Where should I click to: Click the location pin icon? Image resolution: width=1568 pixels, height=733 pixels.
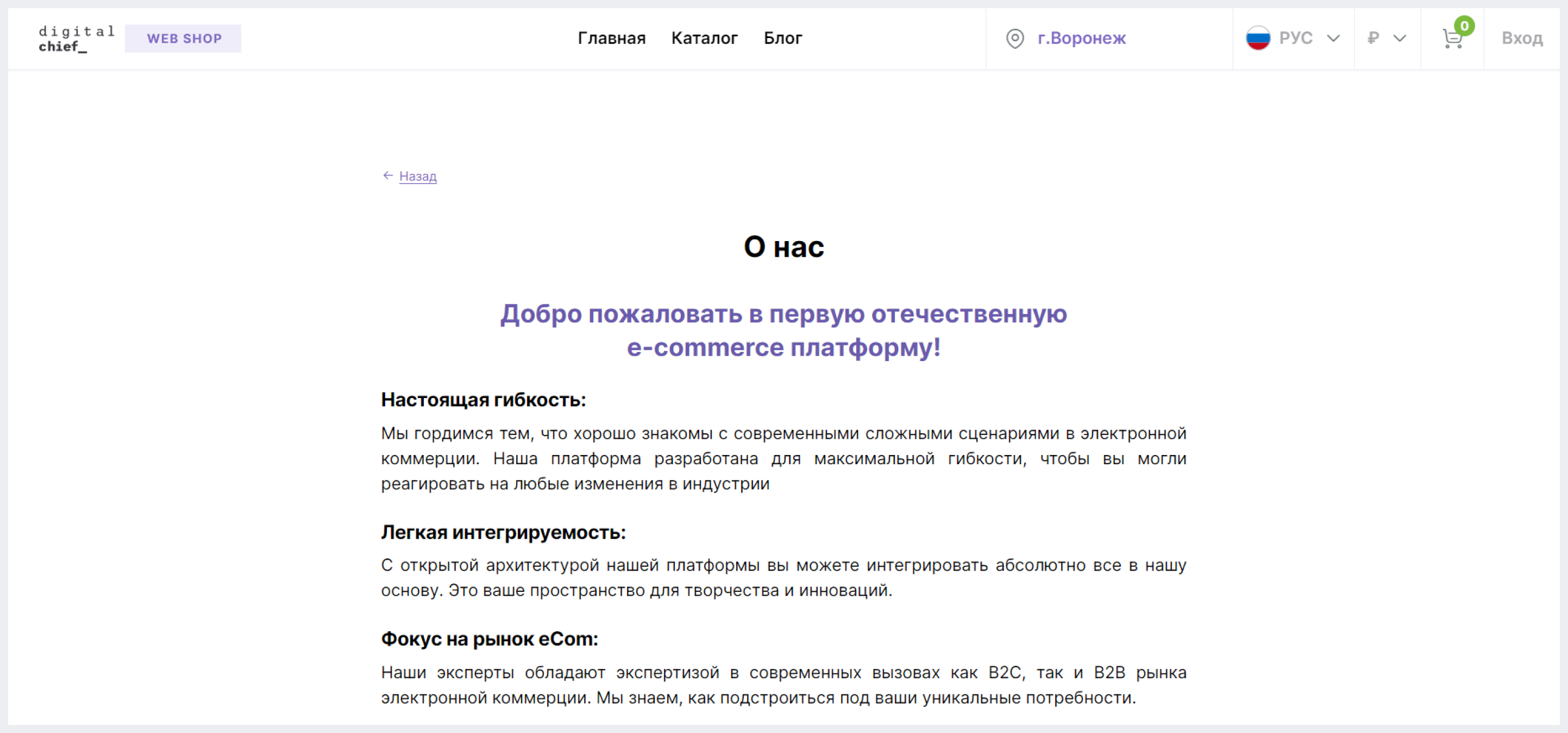1015,39
